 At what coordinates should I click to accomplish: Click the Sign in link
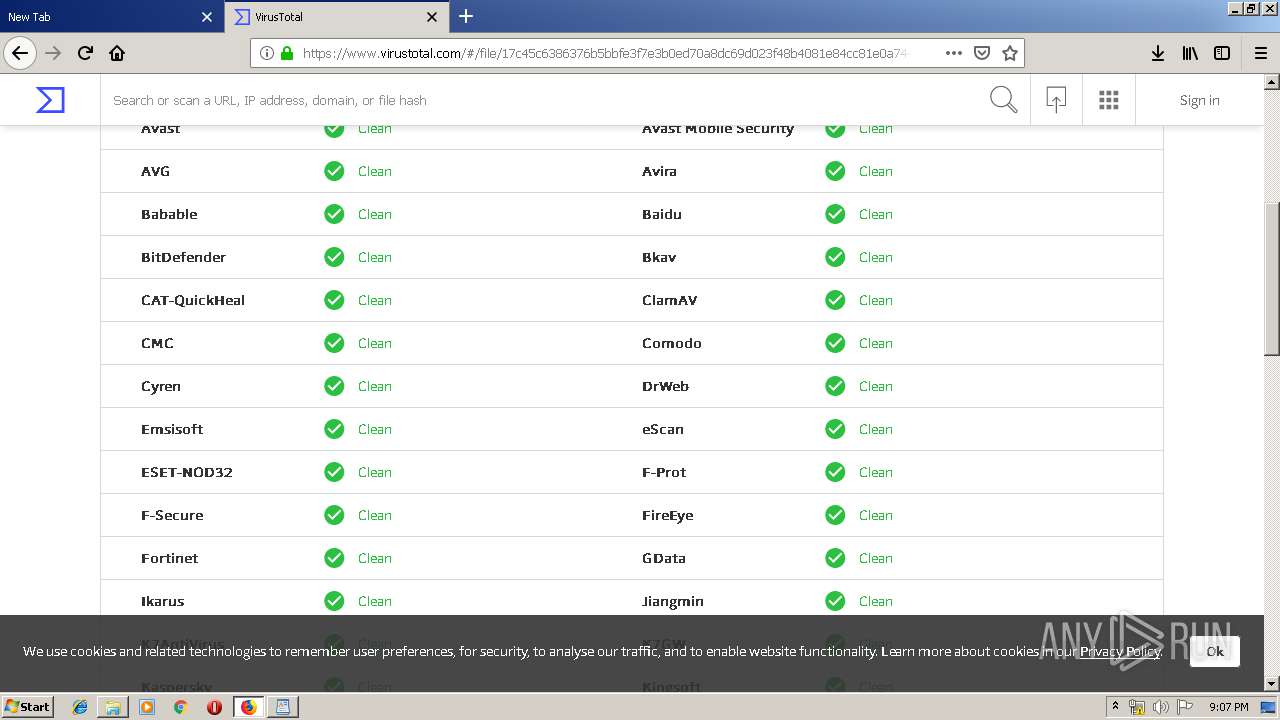tap(1199, 100)
